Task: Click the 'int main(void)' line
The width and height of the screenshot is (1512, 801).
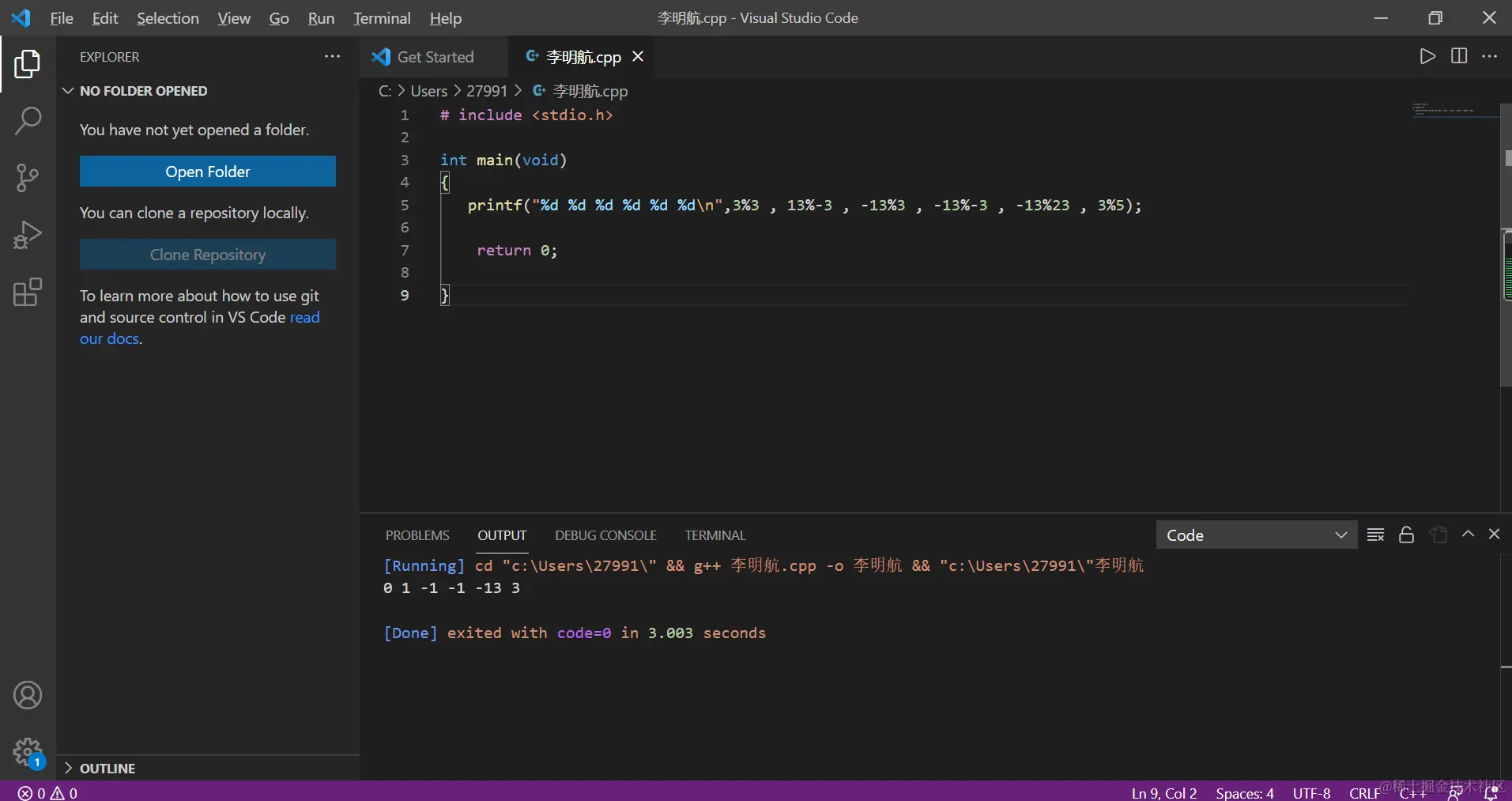Action: [x=503, y=160]
